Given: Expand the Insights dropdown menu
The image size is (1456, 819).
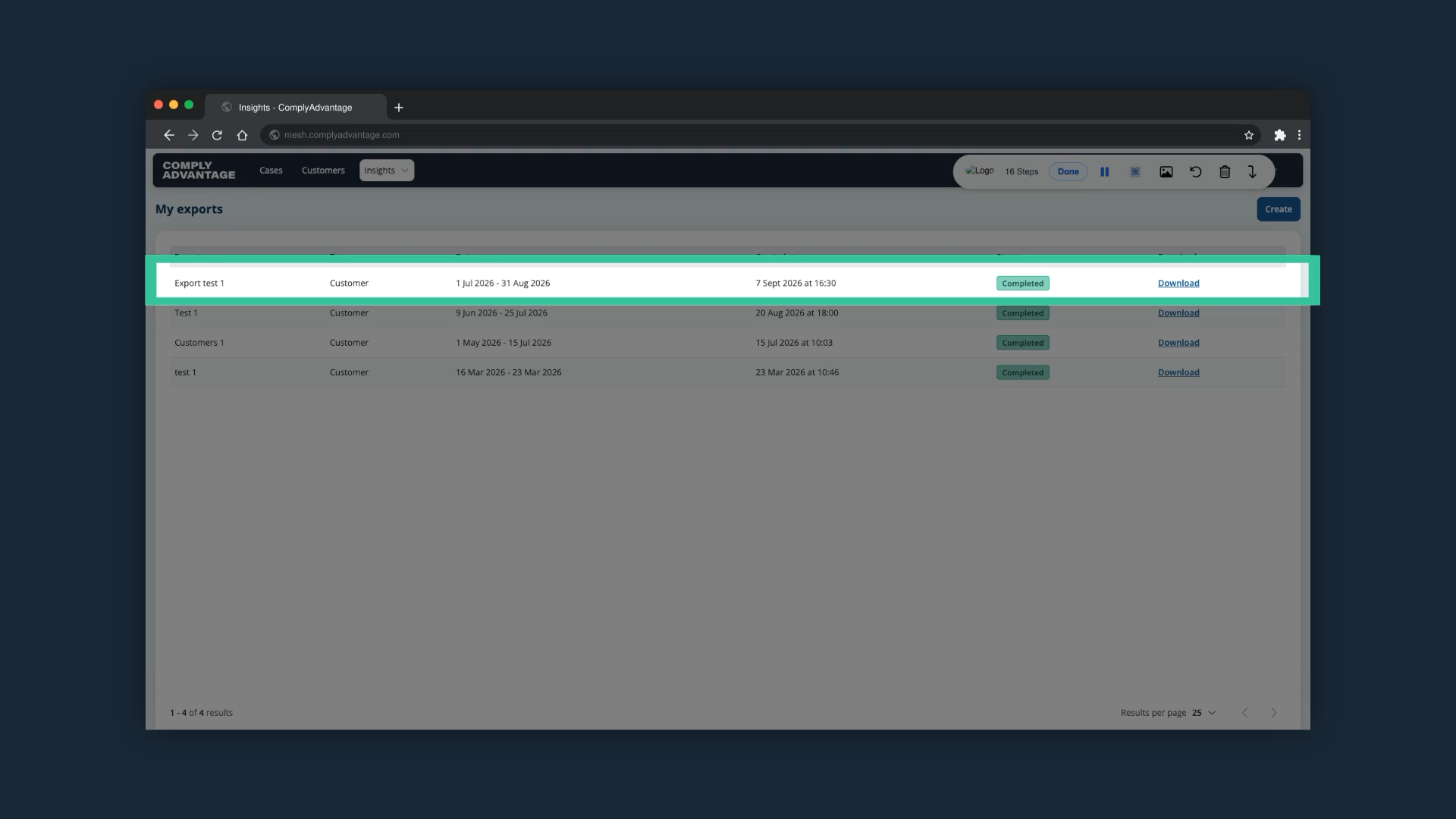Looking at the screenshot, I should coord(386,171).
